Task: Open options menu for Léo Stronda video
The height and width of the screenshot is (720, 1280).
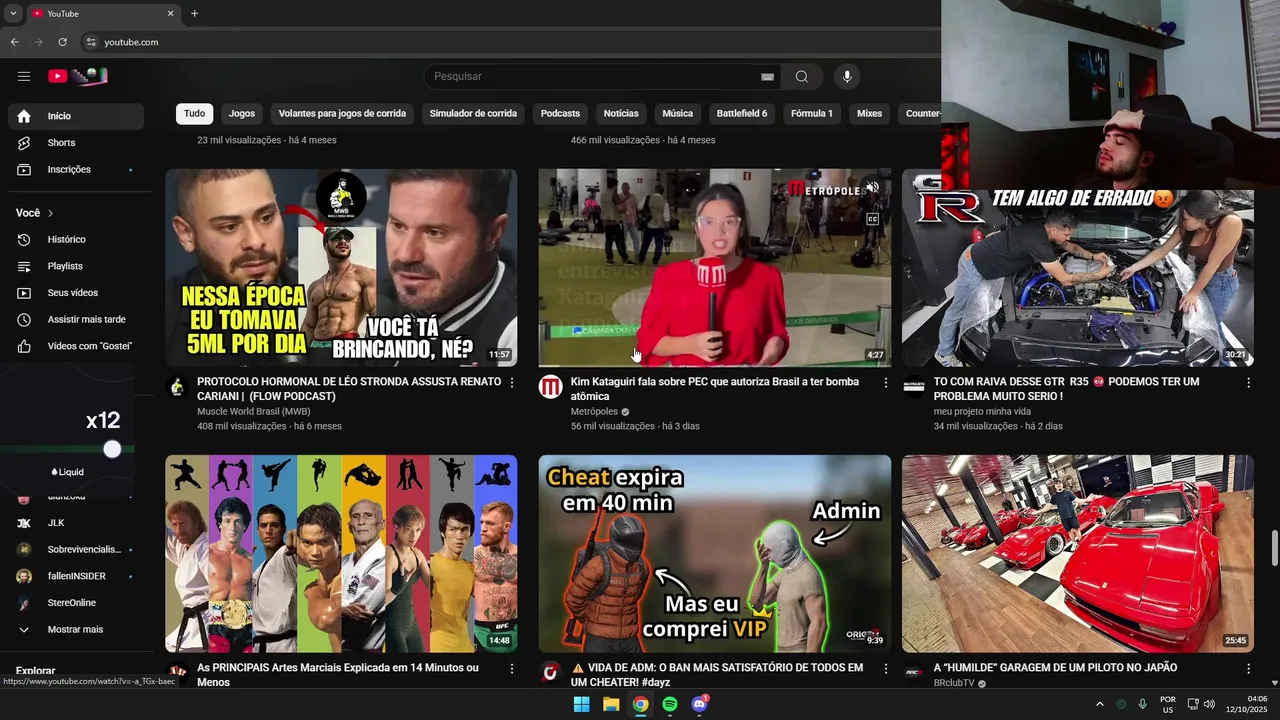Action: 512,383
